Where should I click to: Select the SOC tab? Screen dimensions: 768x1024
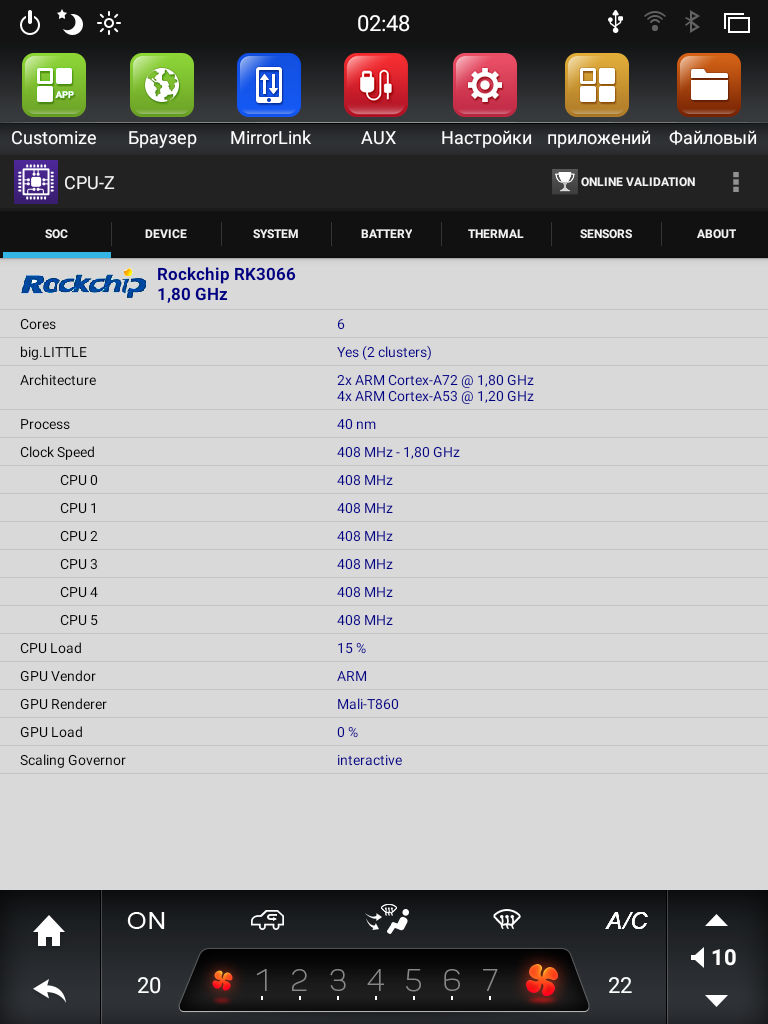[56, 234]
